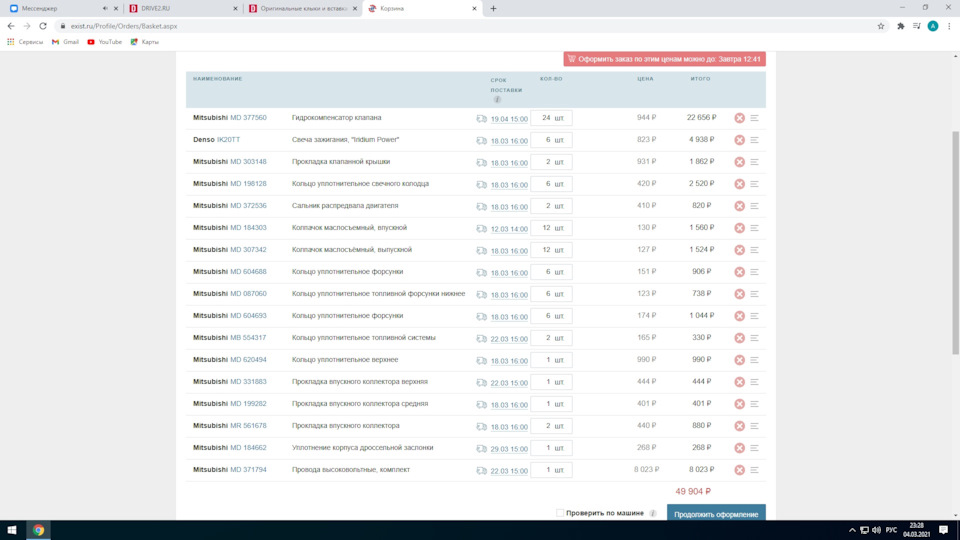Click delivery truck icon for MD 199282
Viewport: 960px width, 540px height.
[481, 405]
